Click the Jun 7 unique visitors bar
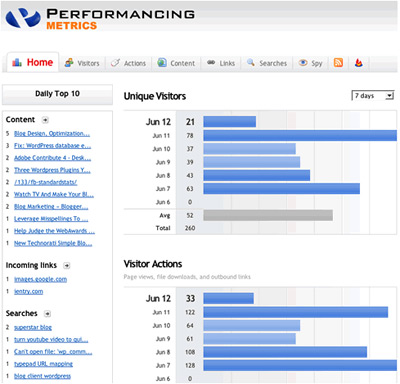 click(x=282, y=189)
